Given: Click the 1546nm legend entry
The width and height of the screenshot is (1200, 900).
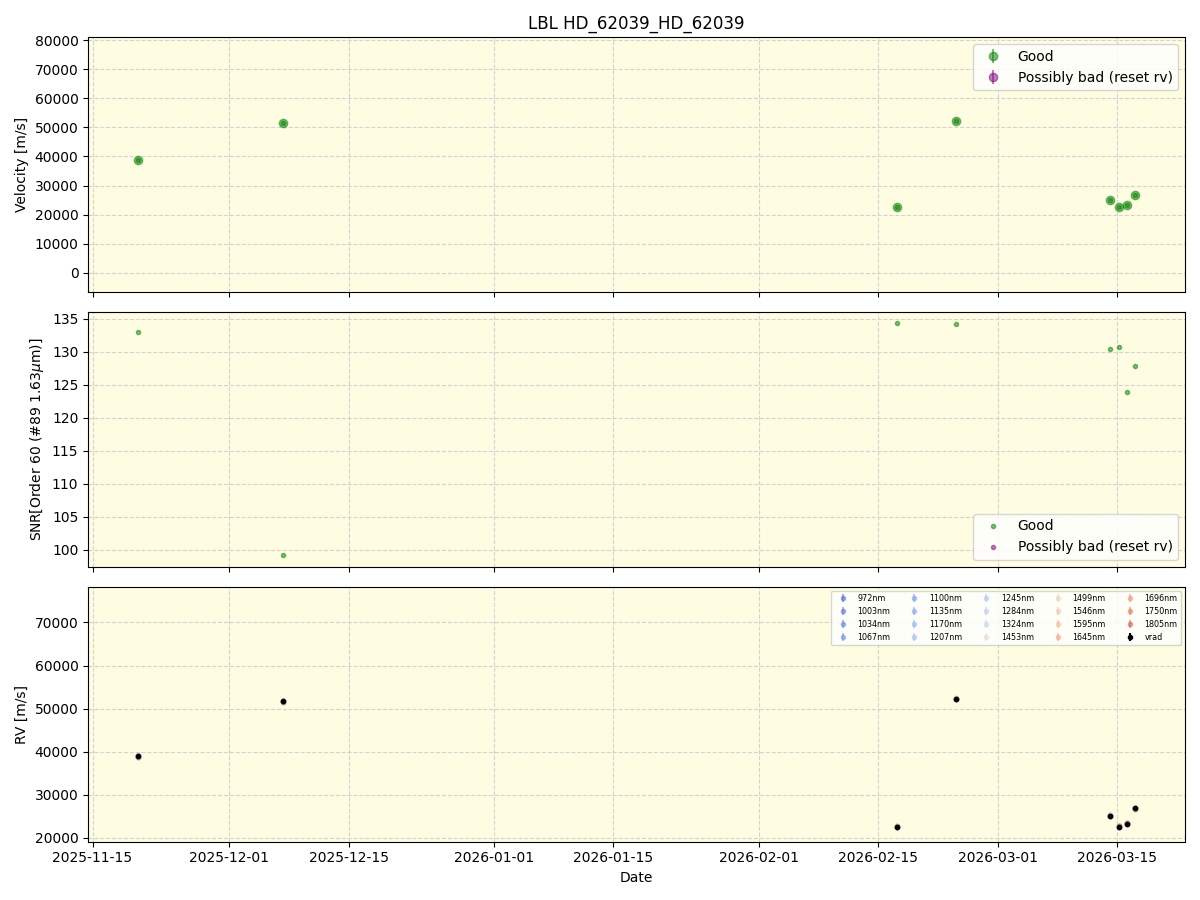Looking at the screenshot, I should pos(1080,611).
